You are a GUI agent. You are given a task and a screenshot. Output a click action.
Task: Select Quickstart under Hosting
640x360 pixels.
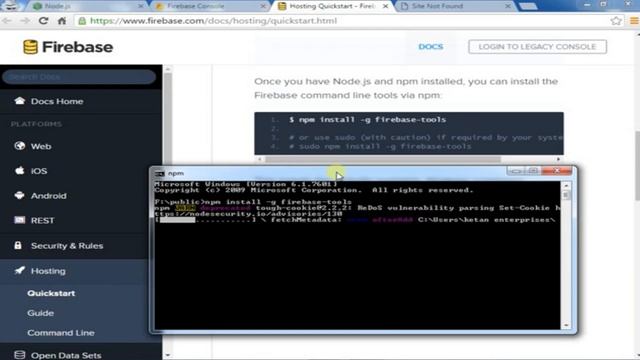pyautogui.click(x=51, y=293)
